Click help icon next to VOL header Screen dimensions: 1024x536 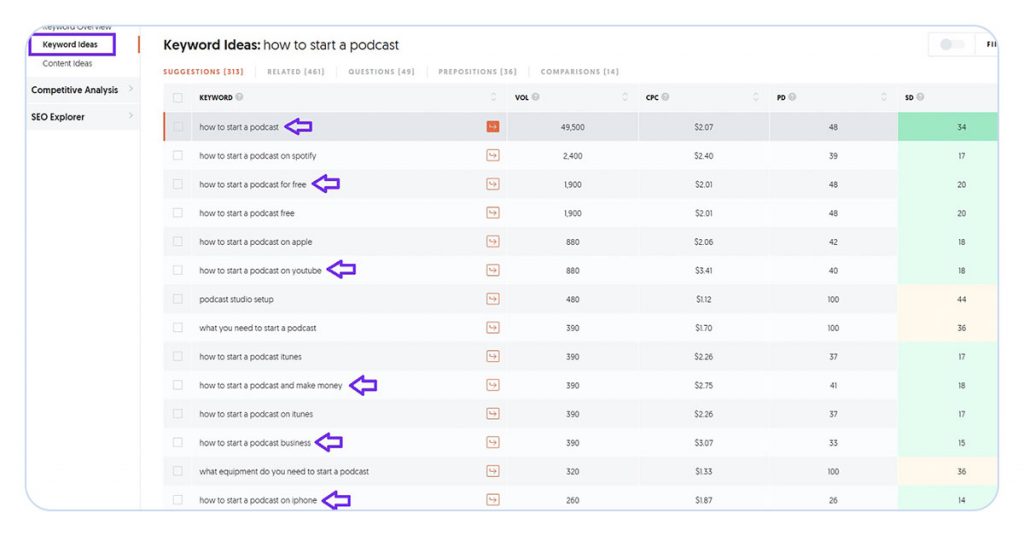click(536, 97)
